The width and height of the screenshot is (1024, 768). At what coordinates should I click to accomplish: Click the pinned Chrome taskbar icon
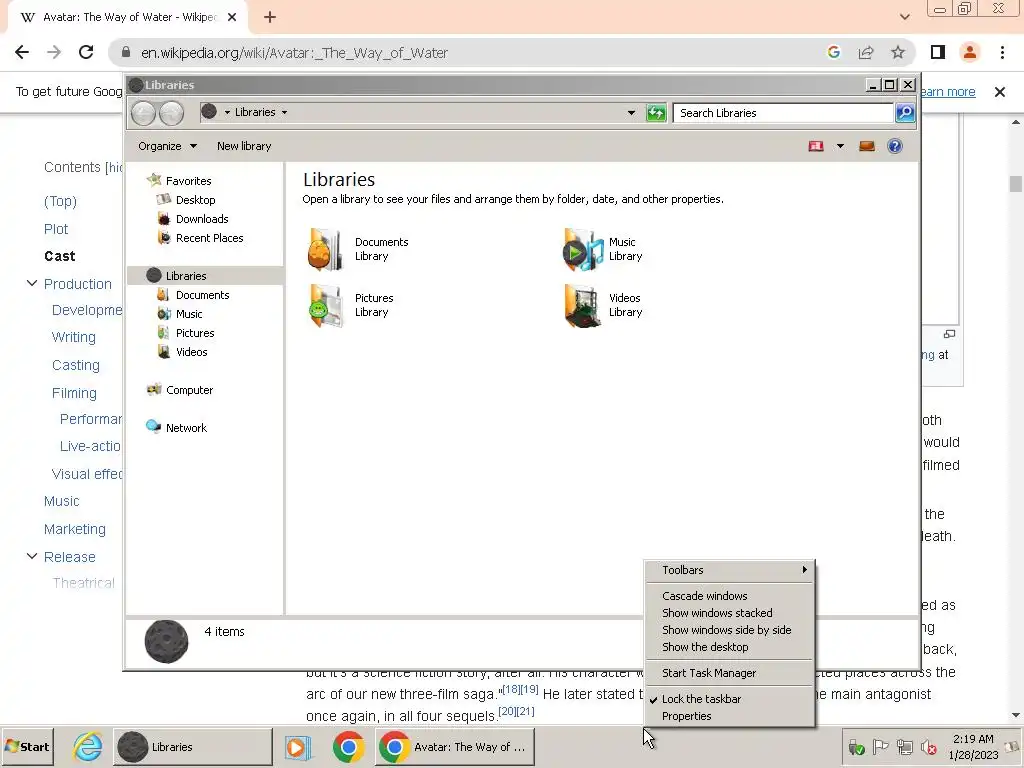(x=348, y=746)
